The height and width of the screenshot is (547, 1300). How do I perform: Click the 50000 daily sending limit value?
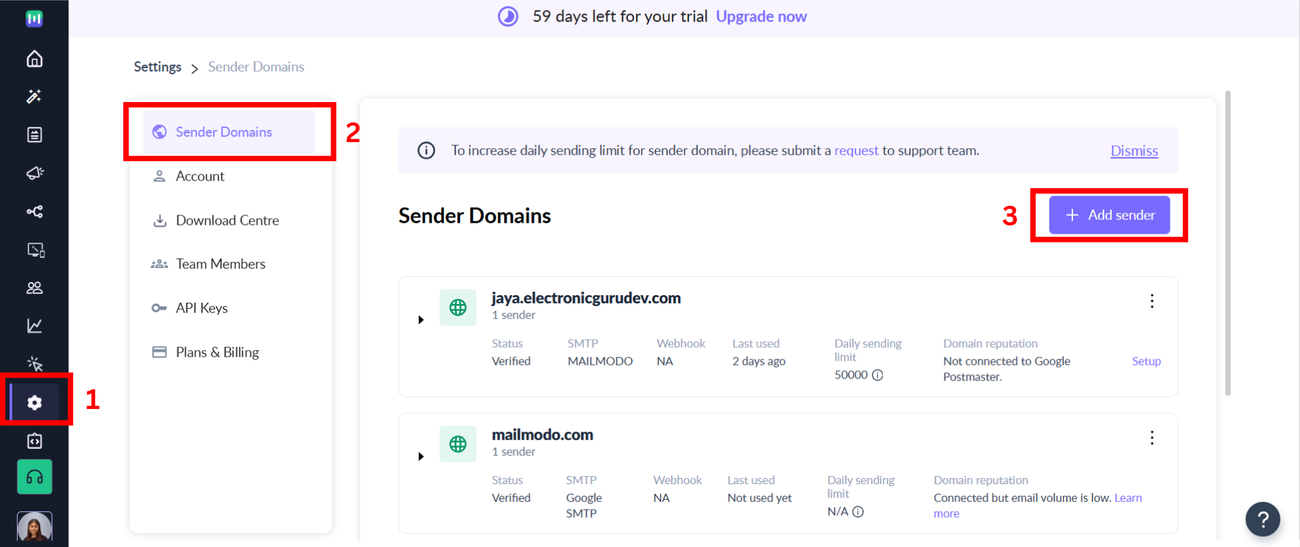851,375
